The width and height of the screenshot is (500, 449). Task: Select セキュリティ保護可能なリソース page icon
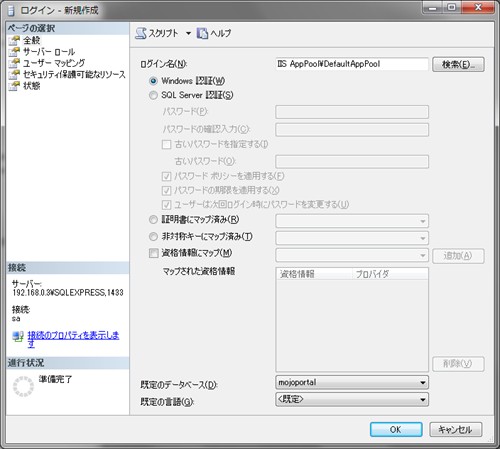14,75
